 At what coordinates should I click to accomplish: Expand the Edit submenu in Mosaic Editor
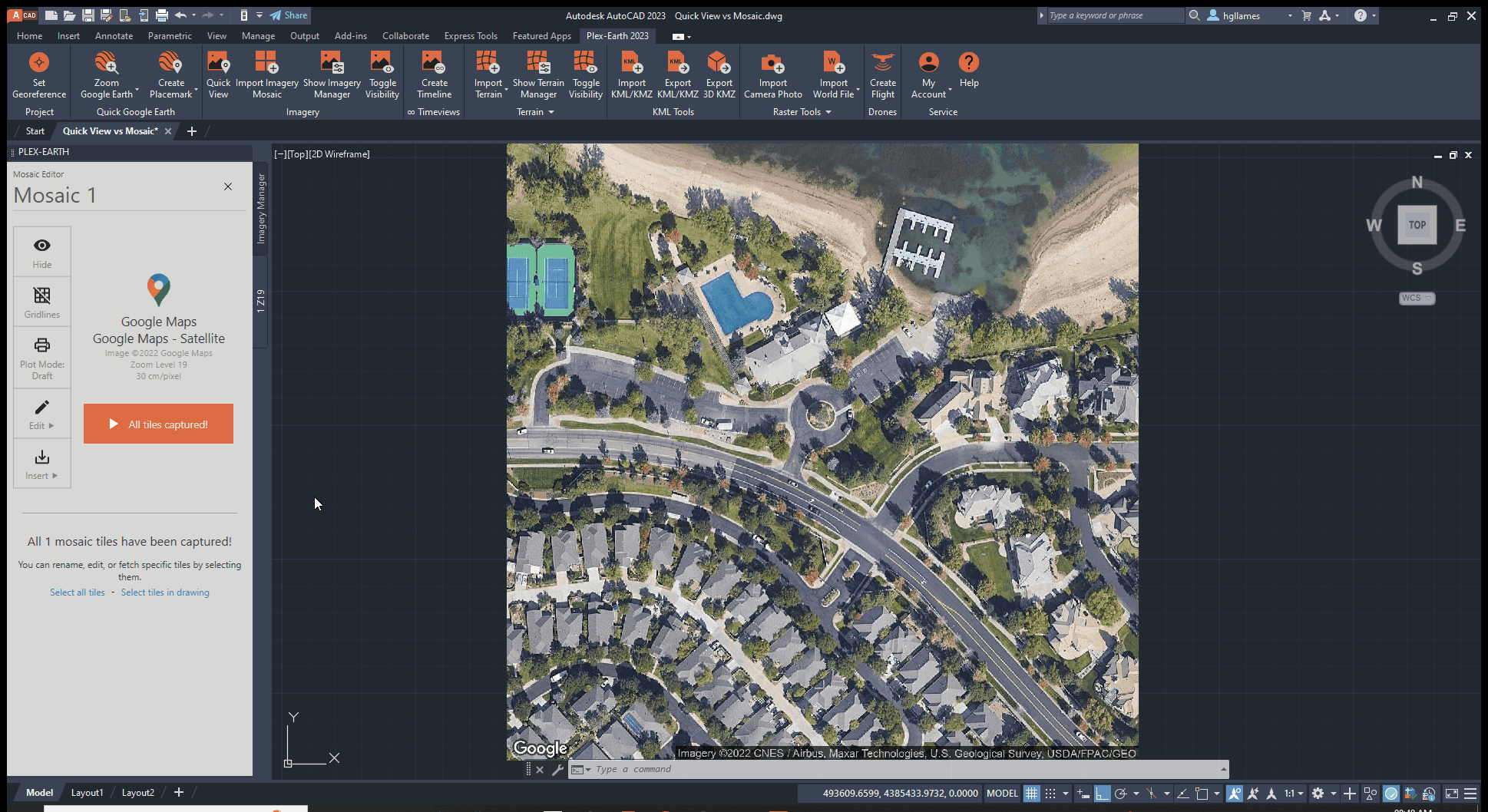(x=42, y=413)
